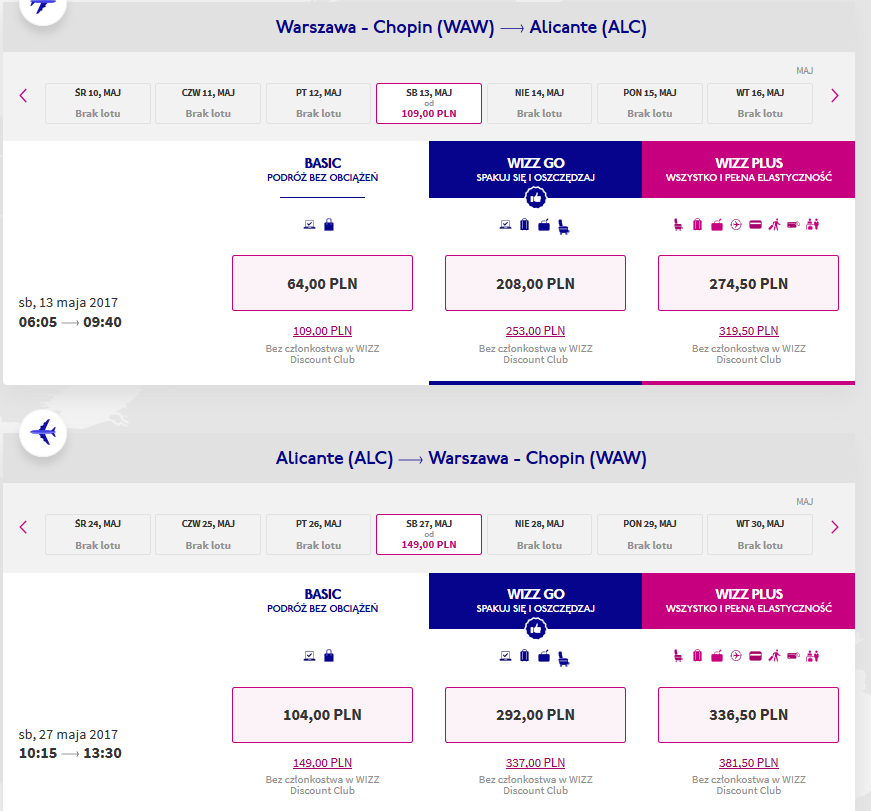Click refund card icon under outbound WIZZ PLUS
Image resolution: width=871 pixels, height=811 pixels.
coord(755,224)
